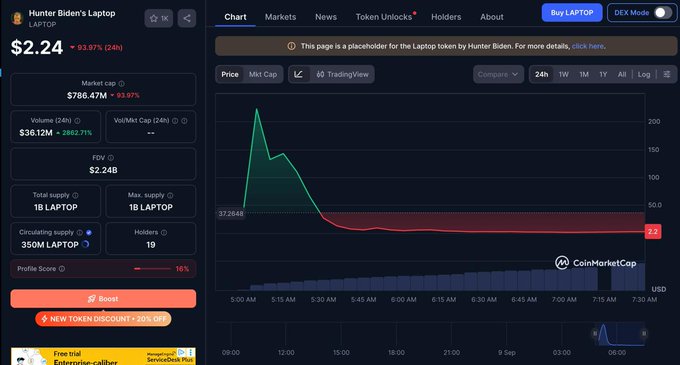Open the Markets tab
Screen dimensions: 680x365
click(x=281, y=17)
